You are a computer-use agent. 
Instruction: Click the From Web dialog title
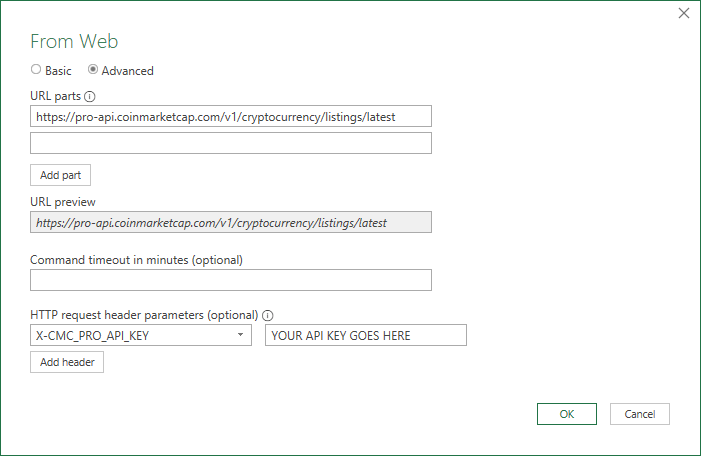coord(74,41)
